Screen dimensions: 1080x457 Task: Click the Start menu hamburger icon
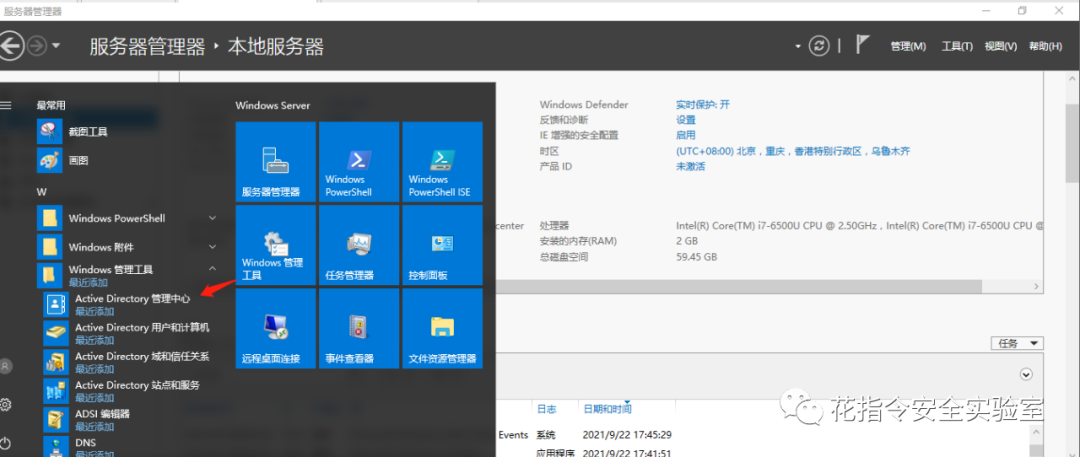coord(6,105)
